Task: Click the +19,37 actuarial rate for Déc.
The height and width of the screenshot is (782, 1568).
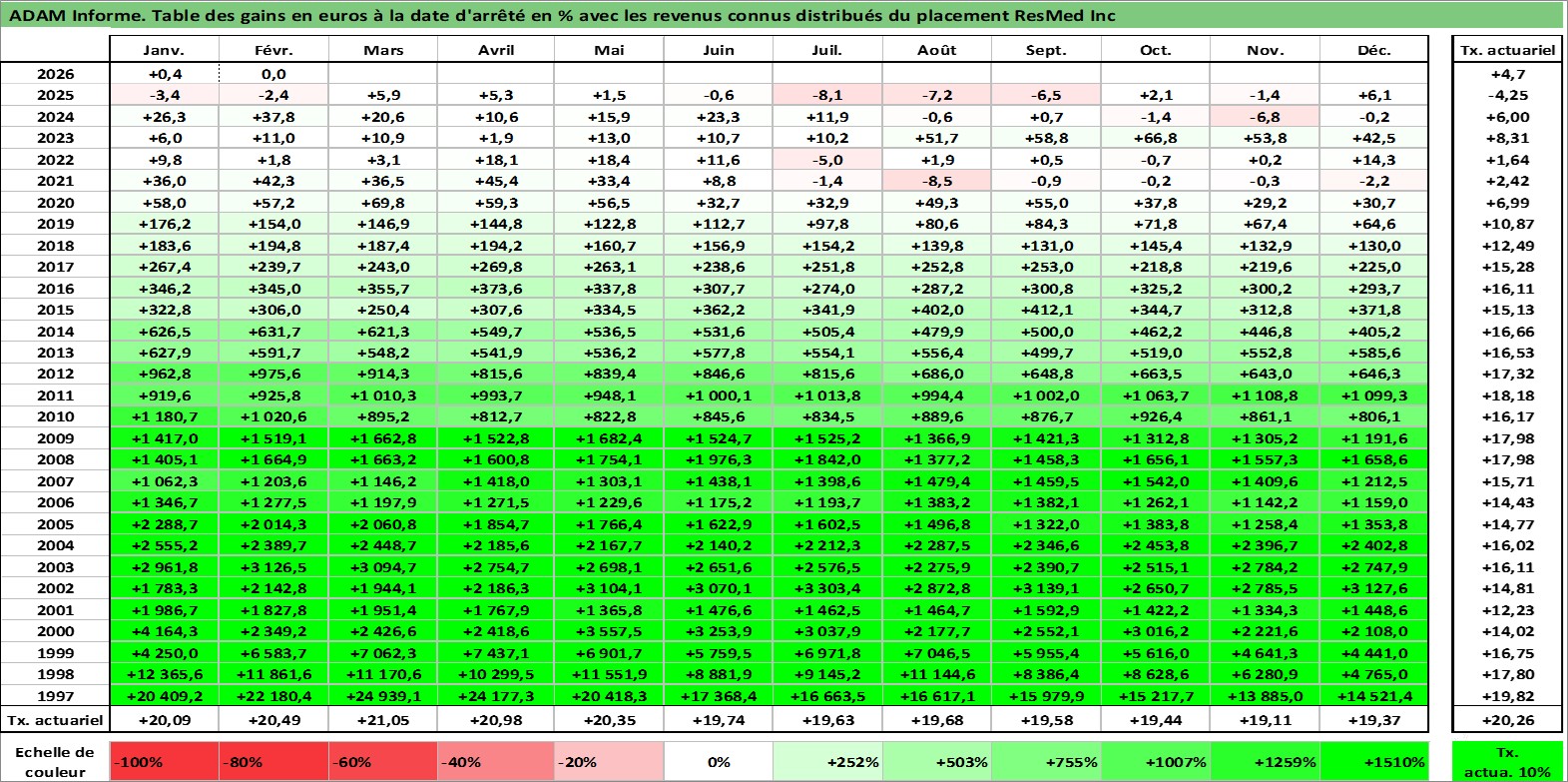Action: click(1374, 720)
